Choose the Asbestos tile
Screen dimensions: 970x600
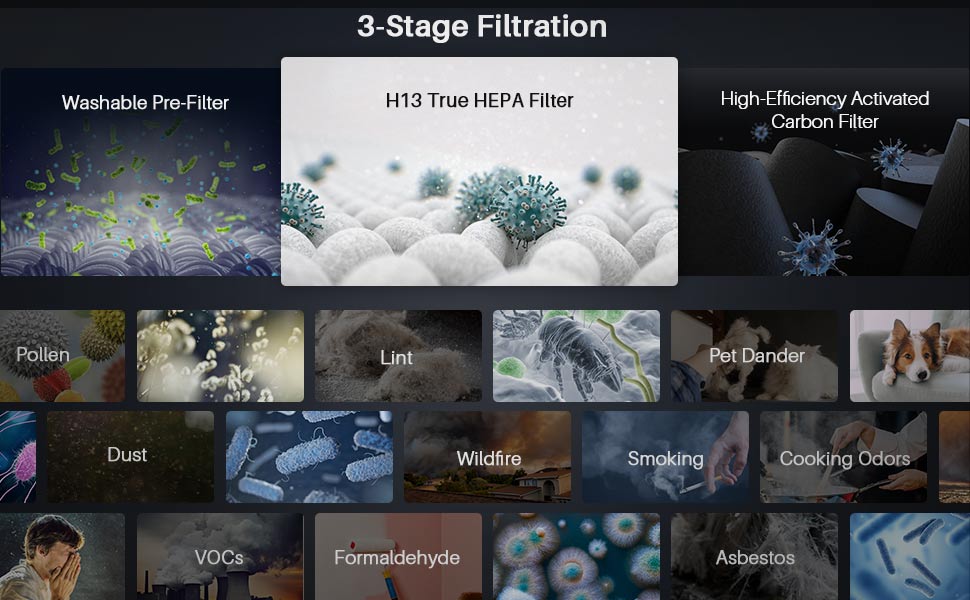pos(755,557)
